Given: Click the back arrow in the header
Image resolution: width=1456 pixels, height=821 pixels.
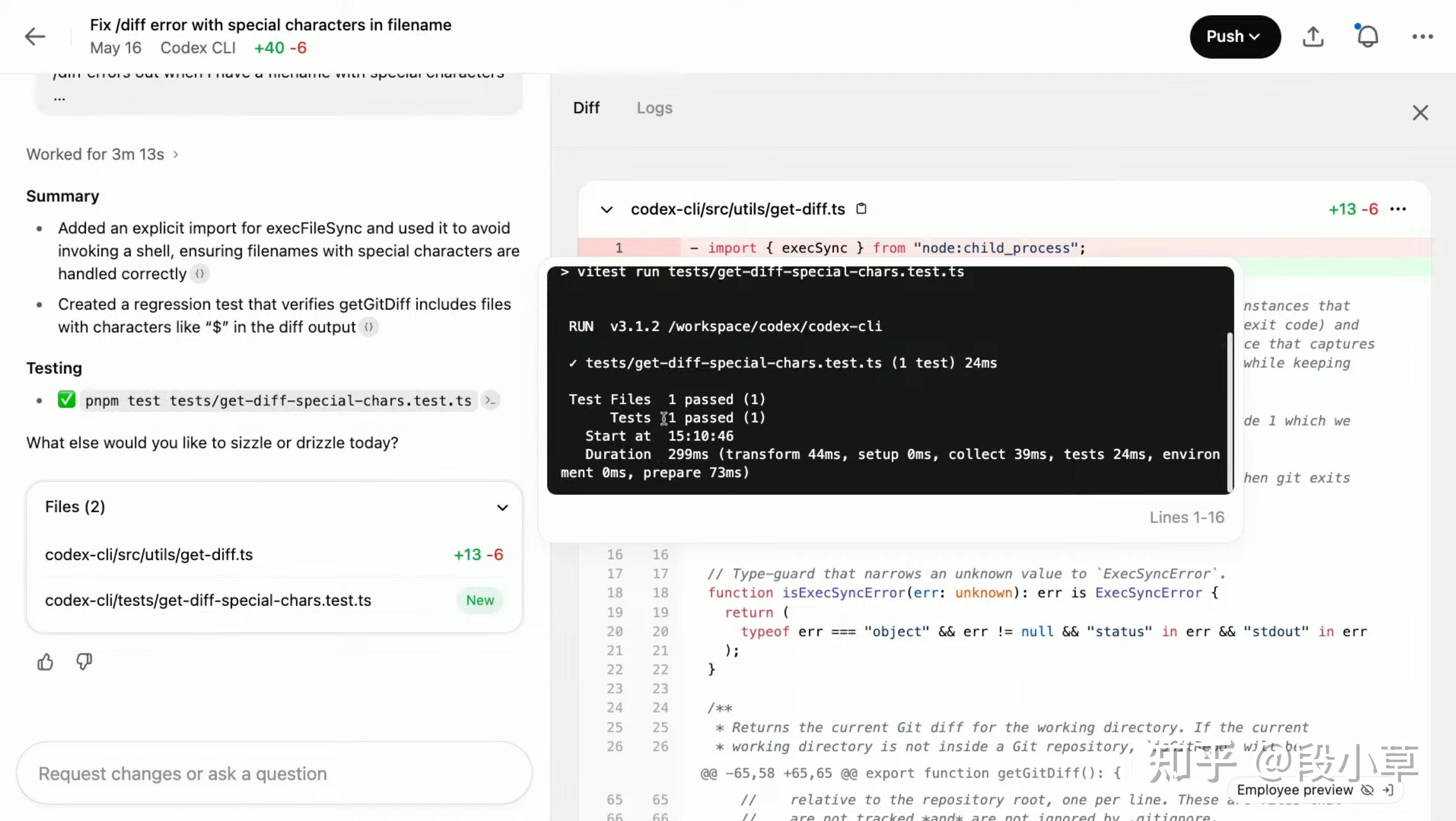Looking at the screenshot, I should (x=34, y=36).
